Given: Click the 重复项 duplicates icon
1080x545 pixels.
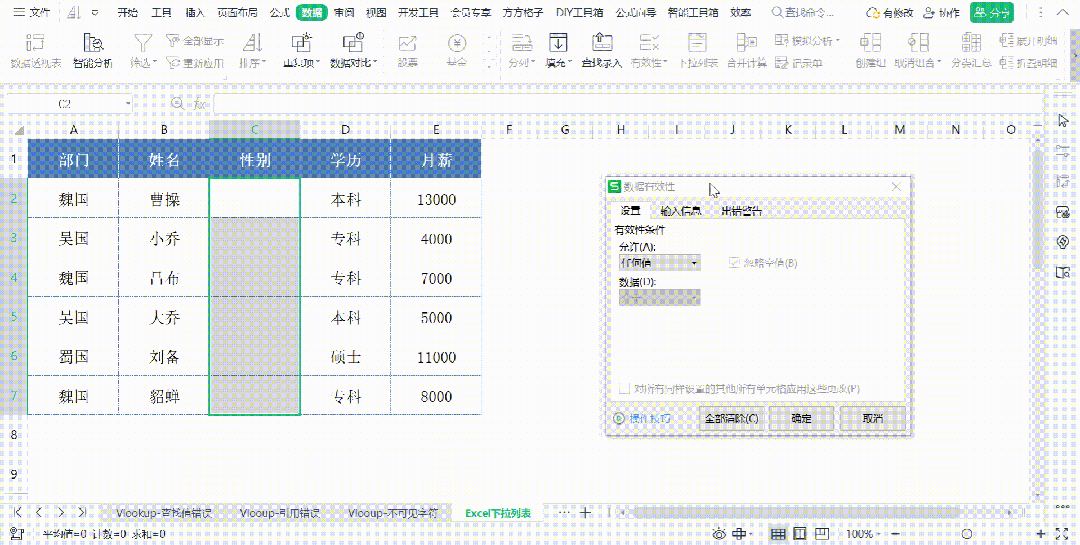Looking at the screenshot, I should (302, 43).
